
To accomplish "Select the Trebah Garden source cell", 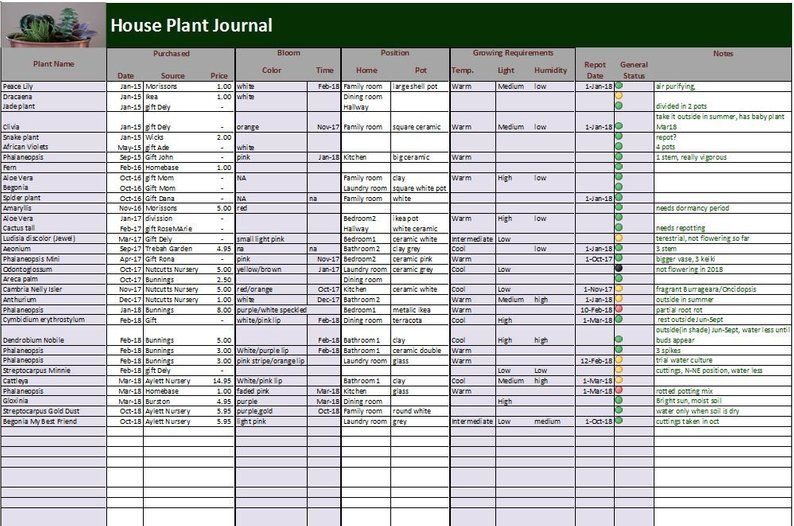I will [169, 249].
